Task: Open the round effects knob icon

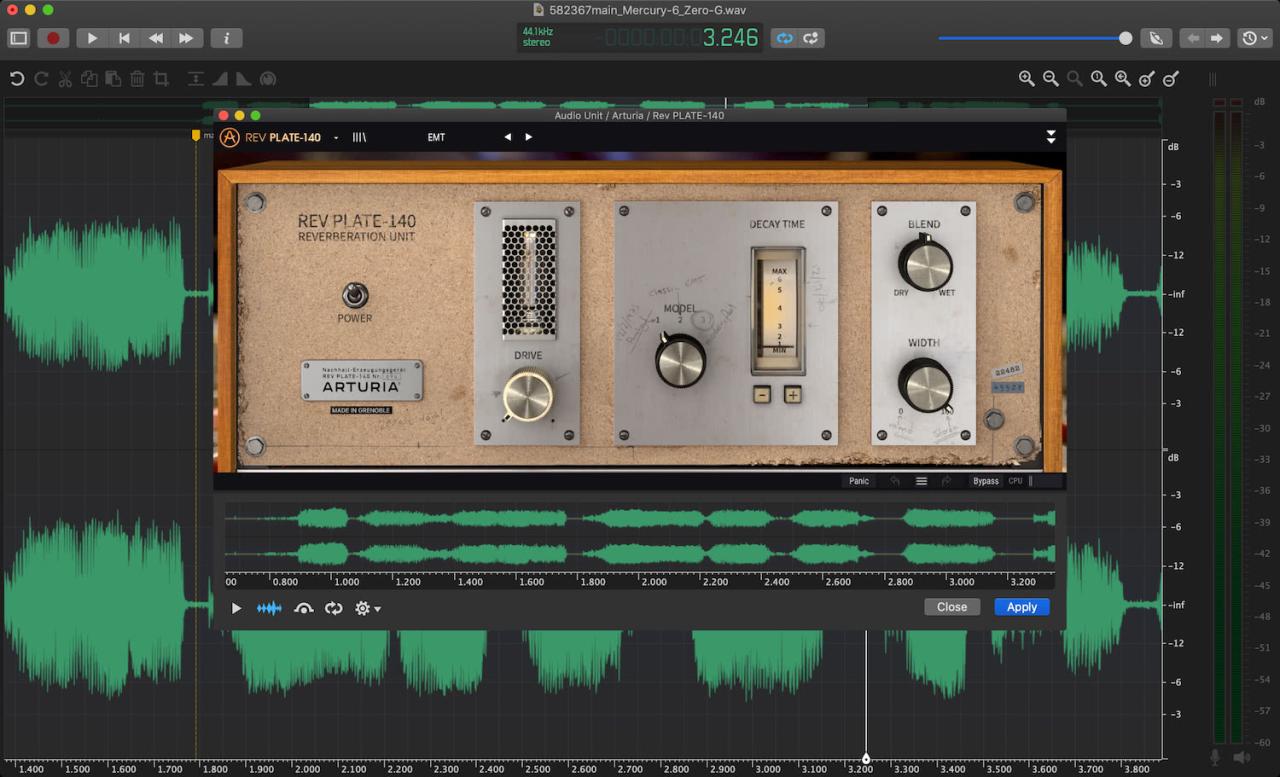Action: (267, 79)
